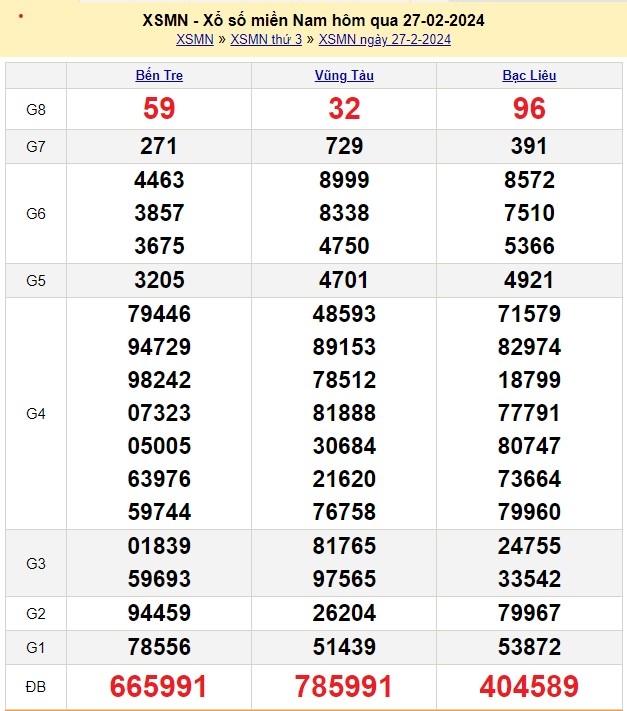Image resolution: width=627 pixels, height=711 pixels.
Task: Click the Bến Tre column header link
Action: click(x=159, y=76)
